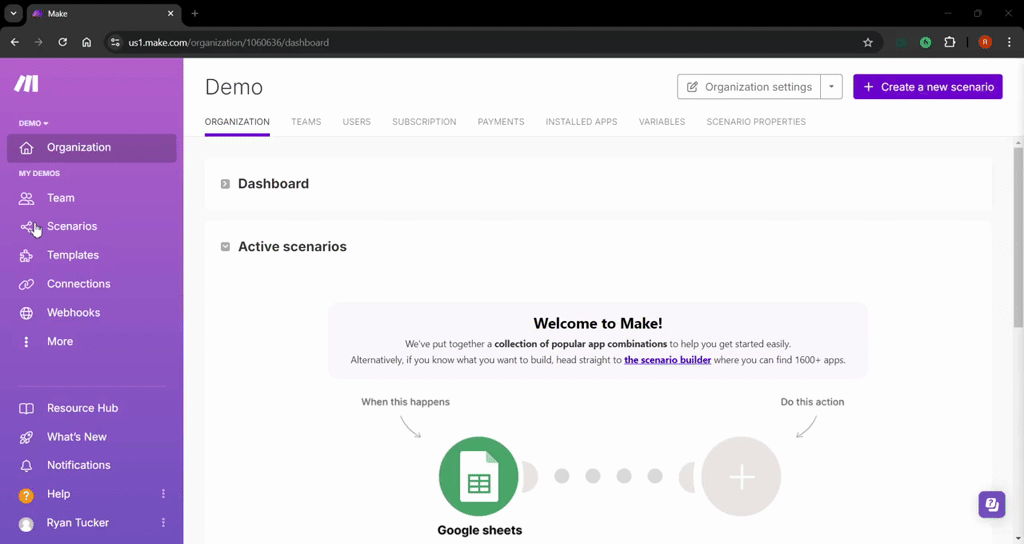Switch to the Subscription tab
The image size is (1024, 544).
[x=424, y=121]
